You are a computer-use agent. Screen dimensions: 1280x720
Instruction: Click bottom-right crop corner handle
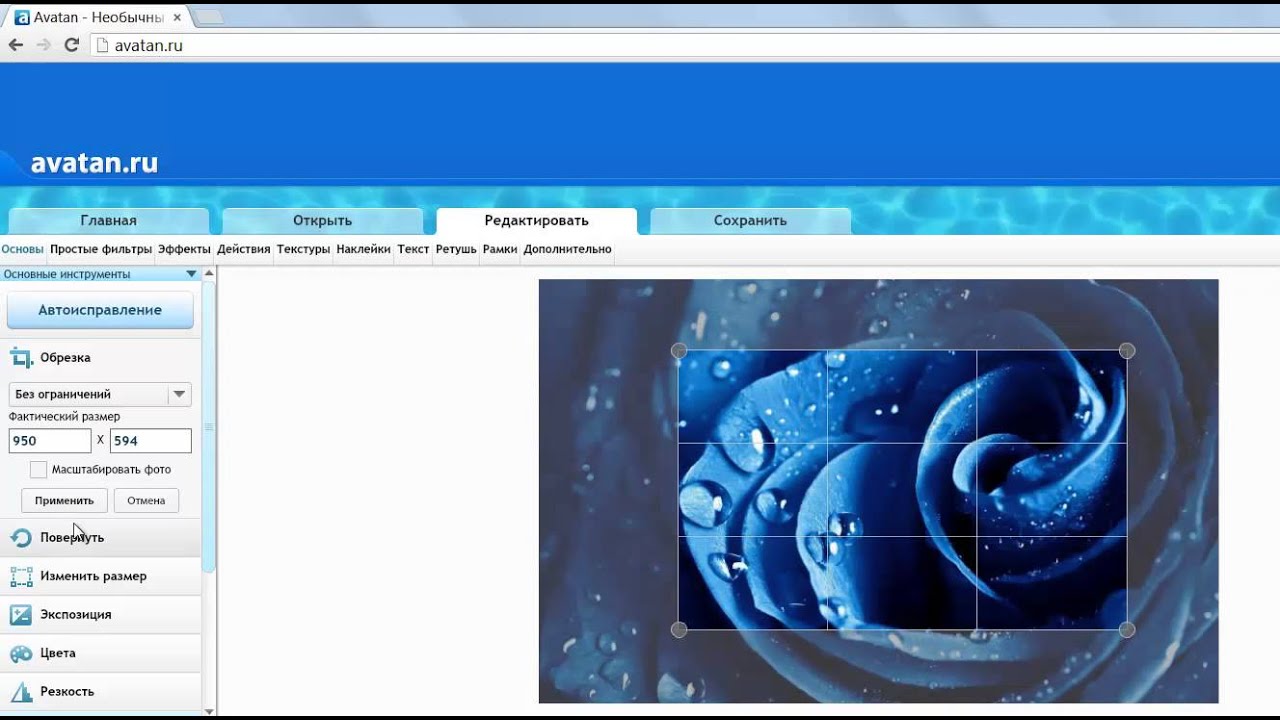(1127, 629)
